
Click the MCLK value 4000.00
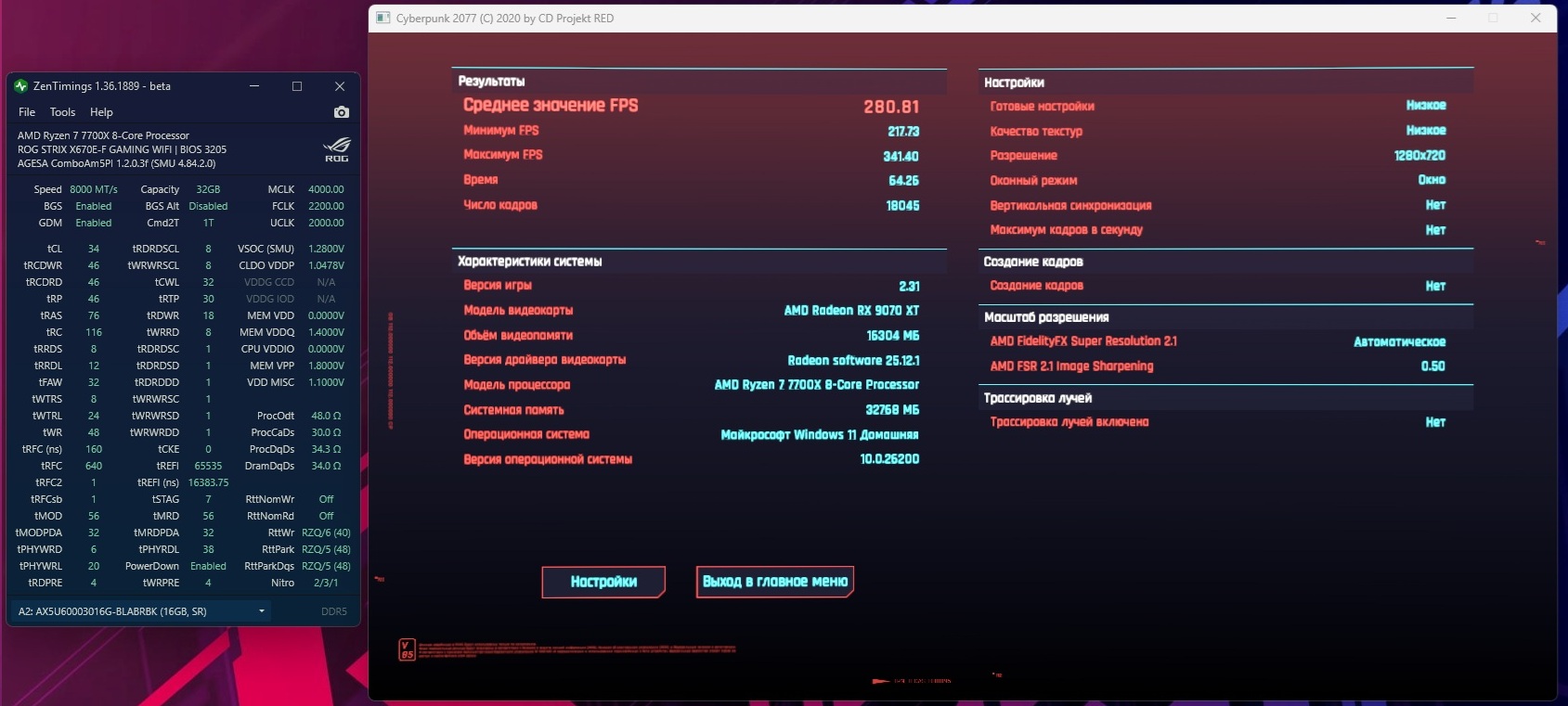[x=326, y=189]
